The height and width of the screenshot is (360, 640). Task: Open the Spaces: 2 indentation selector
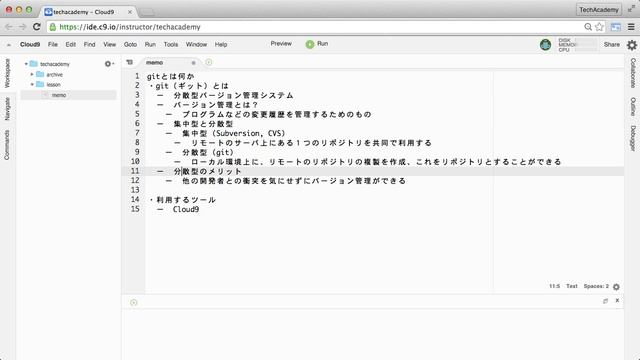point(596,286)
